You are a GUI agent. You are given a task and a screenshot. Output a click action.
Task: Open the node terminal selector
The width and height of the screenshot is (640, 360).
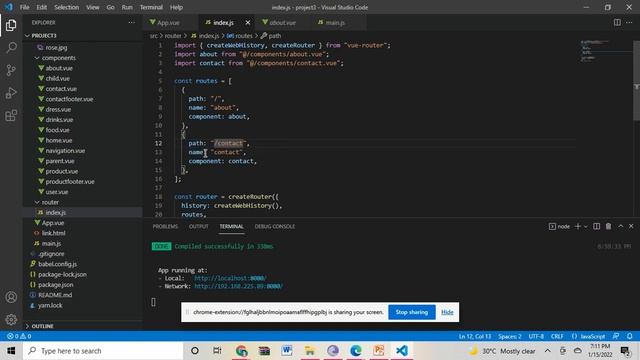(559, 226)
